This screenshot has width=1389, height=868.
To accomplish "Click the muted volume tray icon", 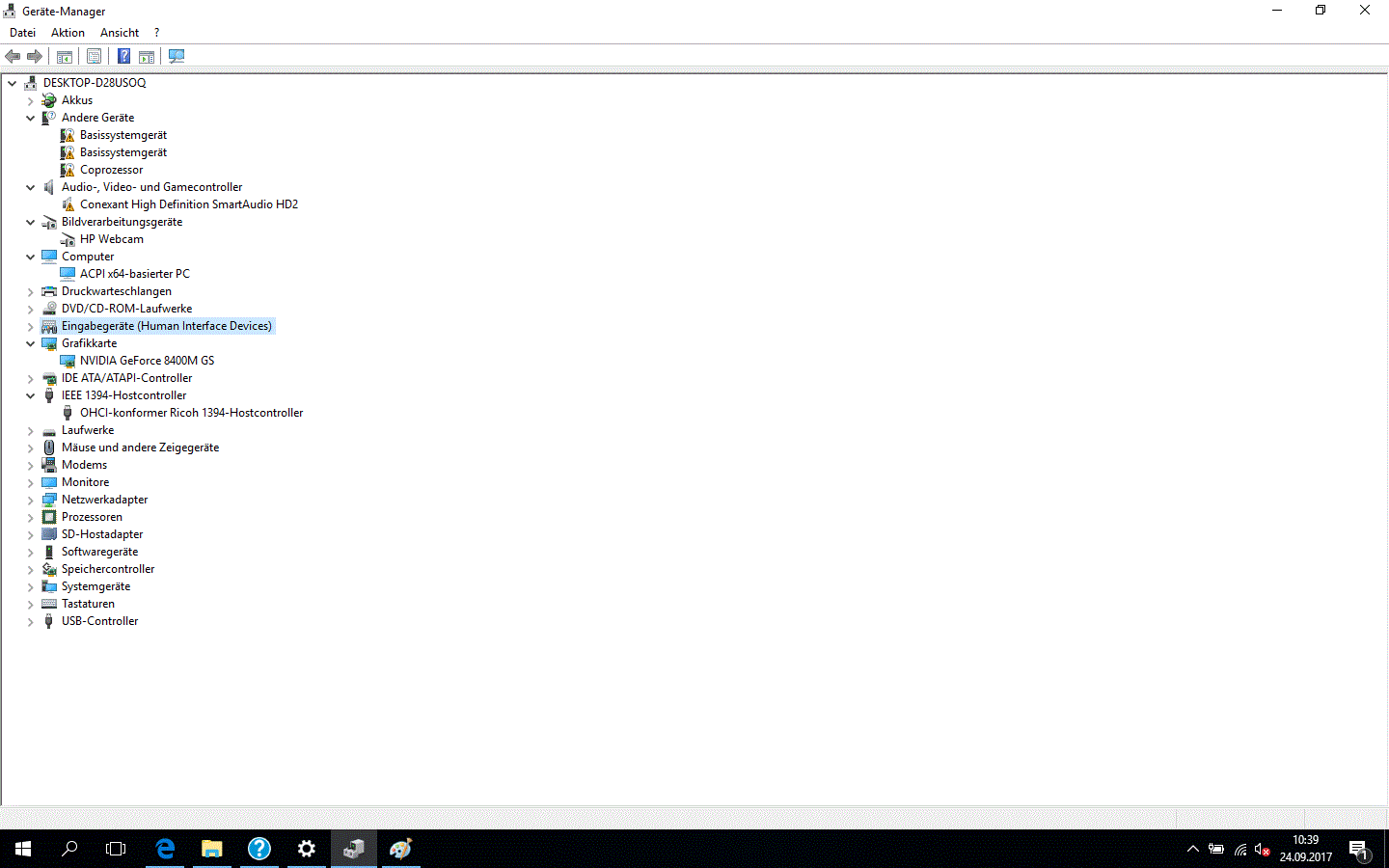I will (1263, 850).
